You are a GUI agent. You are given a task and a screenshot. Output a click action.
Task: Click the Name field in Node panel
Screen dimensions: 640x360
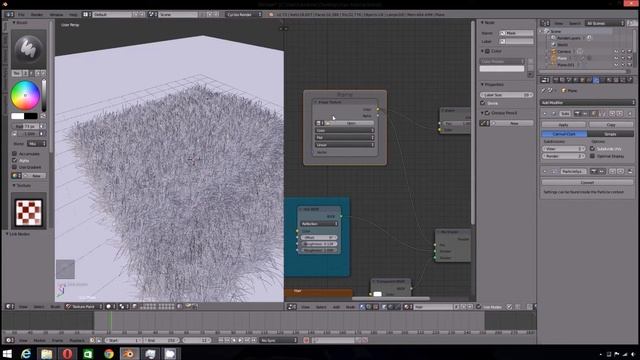click(x=517, y=33)
